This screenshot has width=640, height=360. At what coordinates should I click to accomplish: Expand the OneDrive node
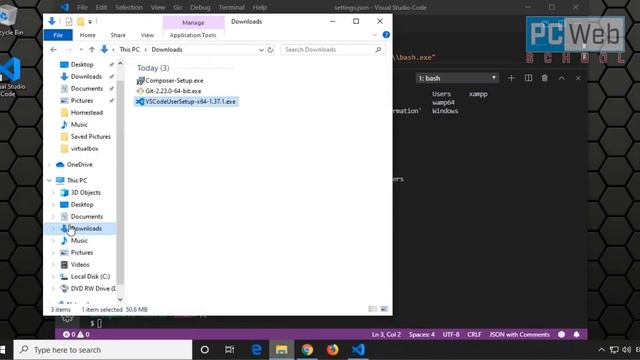pos(49,164)
